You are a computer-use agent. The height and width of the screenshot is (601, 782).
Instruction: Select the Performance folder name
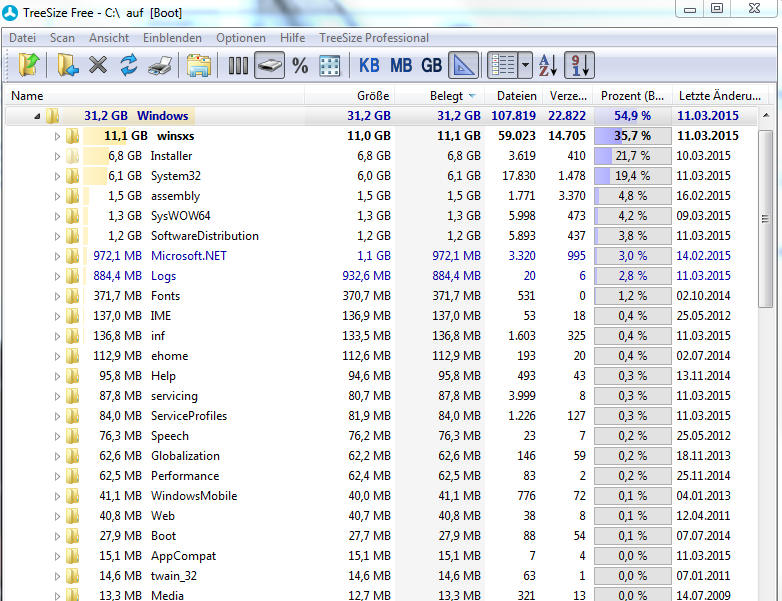tap(185, 476)
